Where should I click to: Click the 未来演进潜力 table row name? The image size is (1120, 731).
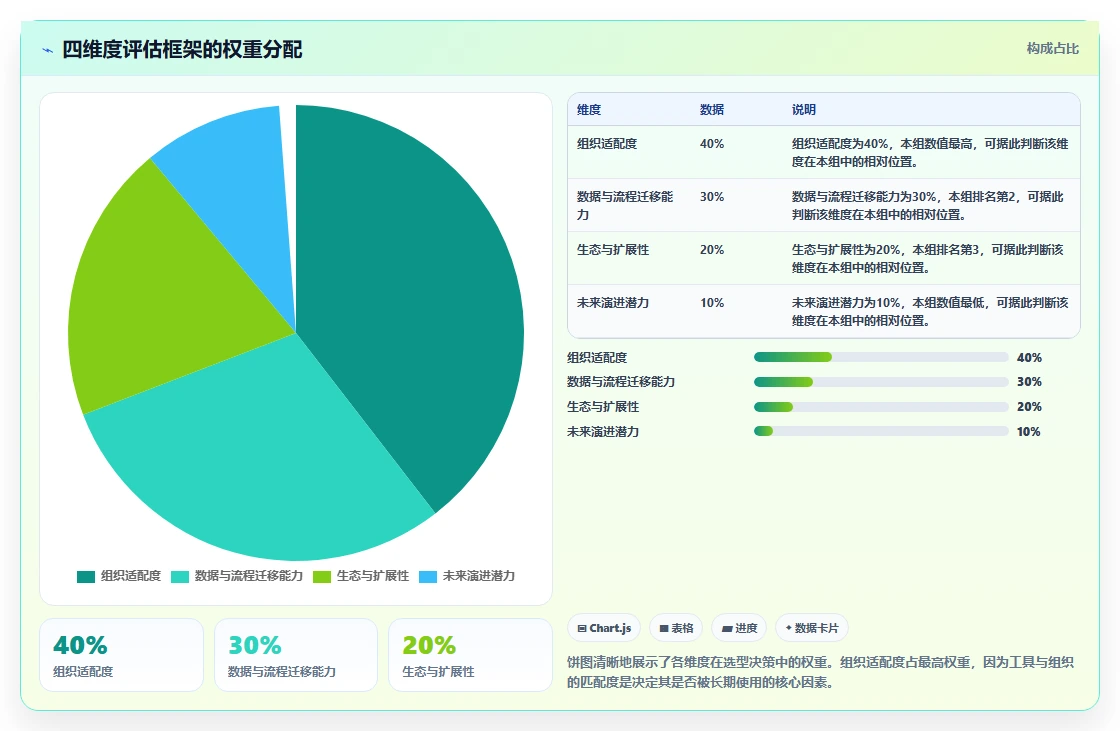[613, 302]
